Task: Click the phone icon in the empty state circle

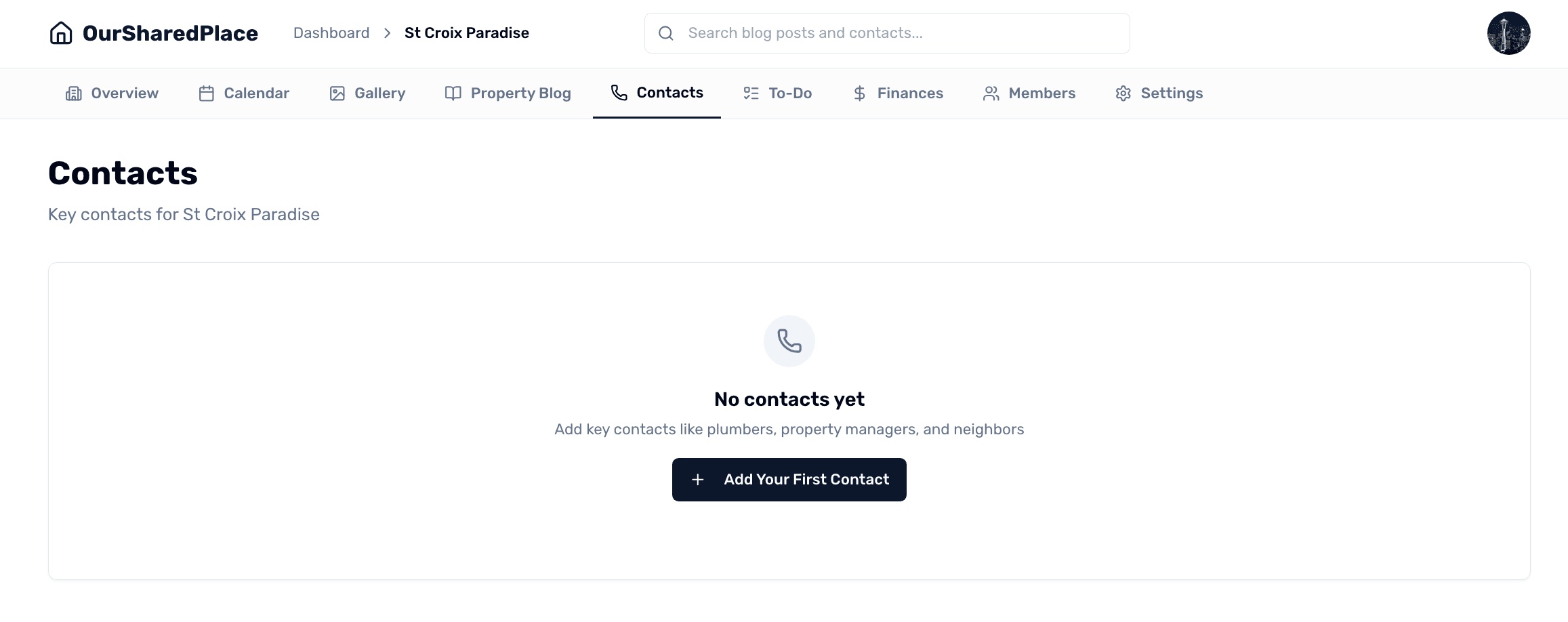Action: [x=789, y=341]
